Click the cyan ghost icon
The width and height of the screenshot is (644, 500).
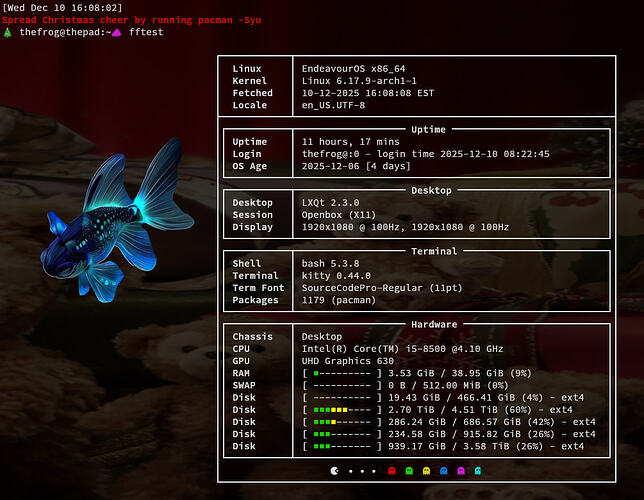pos(479,469)
